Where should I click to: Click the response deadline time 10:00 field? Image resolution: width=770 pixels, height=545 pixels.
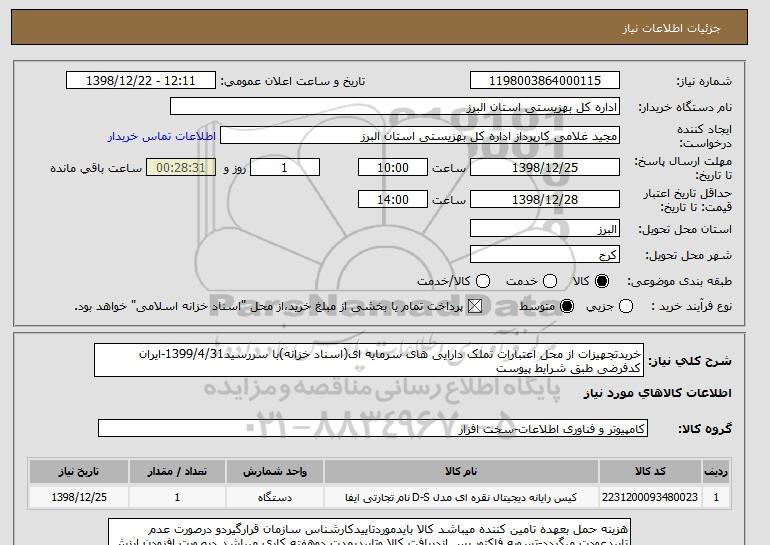tap(393, 167)
